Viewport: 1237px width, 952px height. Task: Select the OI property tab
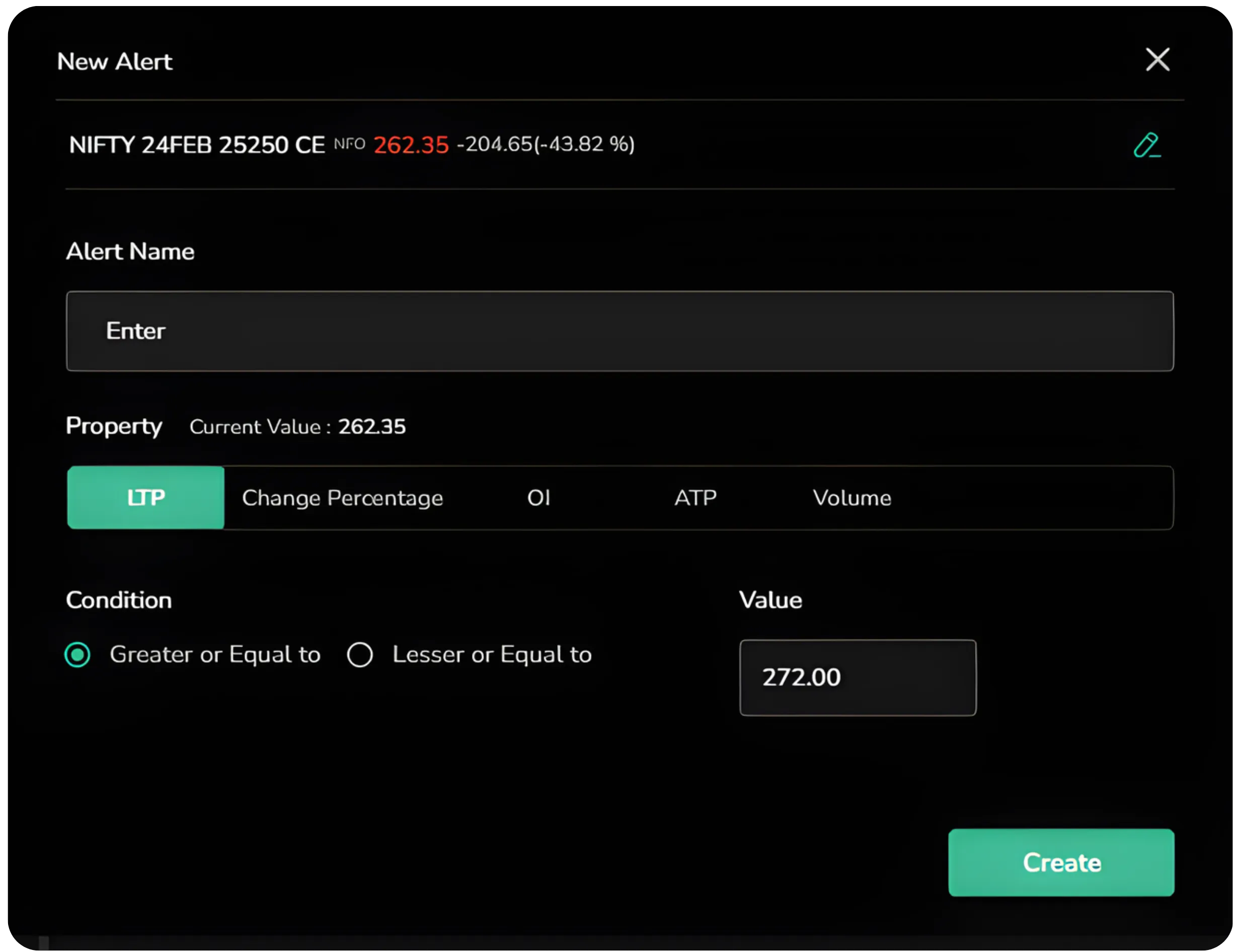[538, 497]
